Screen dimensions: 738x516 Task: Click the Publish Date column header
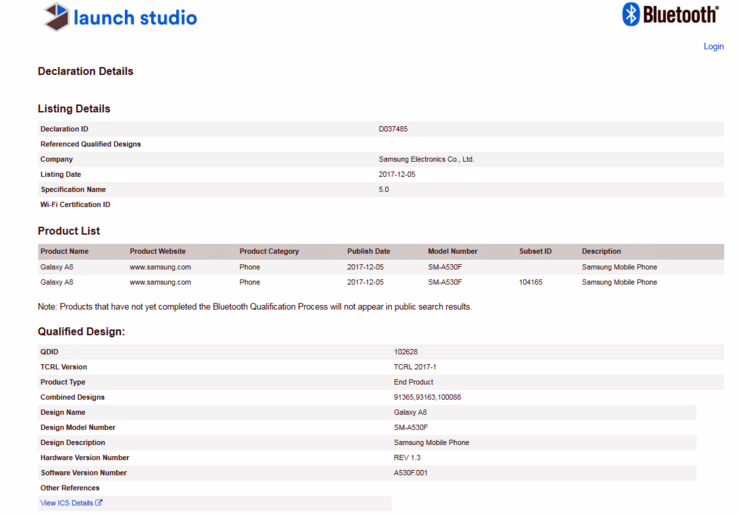click(x=368, y=251)
